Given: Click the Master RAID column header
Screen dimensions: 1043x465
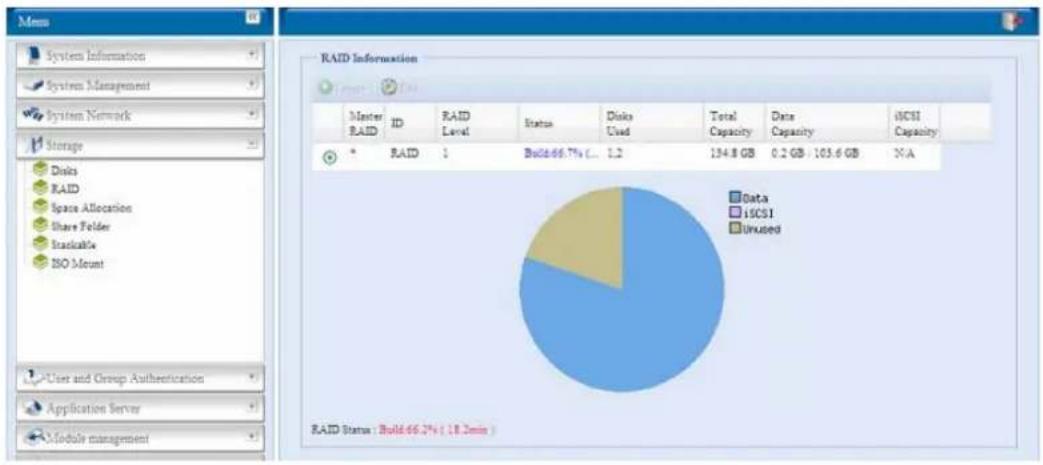Looking at the screenshot, I should click(x=362, y=123).
